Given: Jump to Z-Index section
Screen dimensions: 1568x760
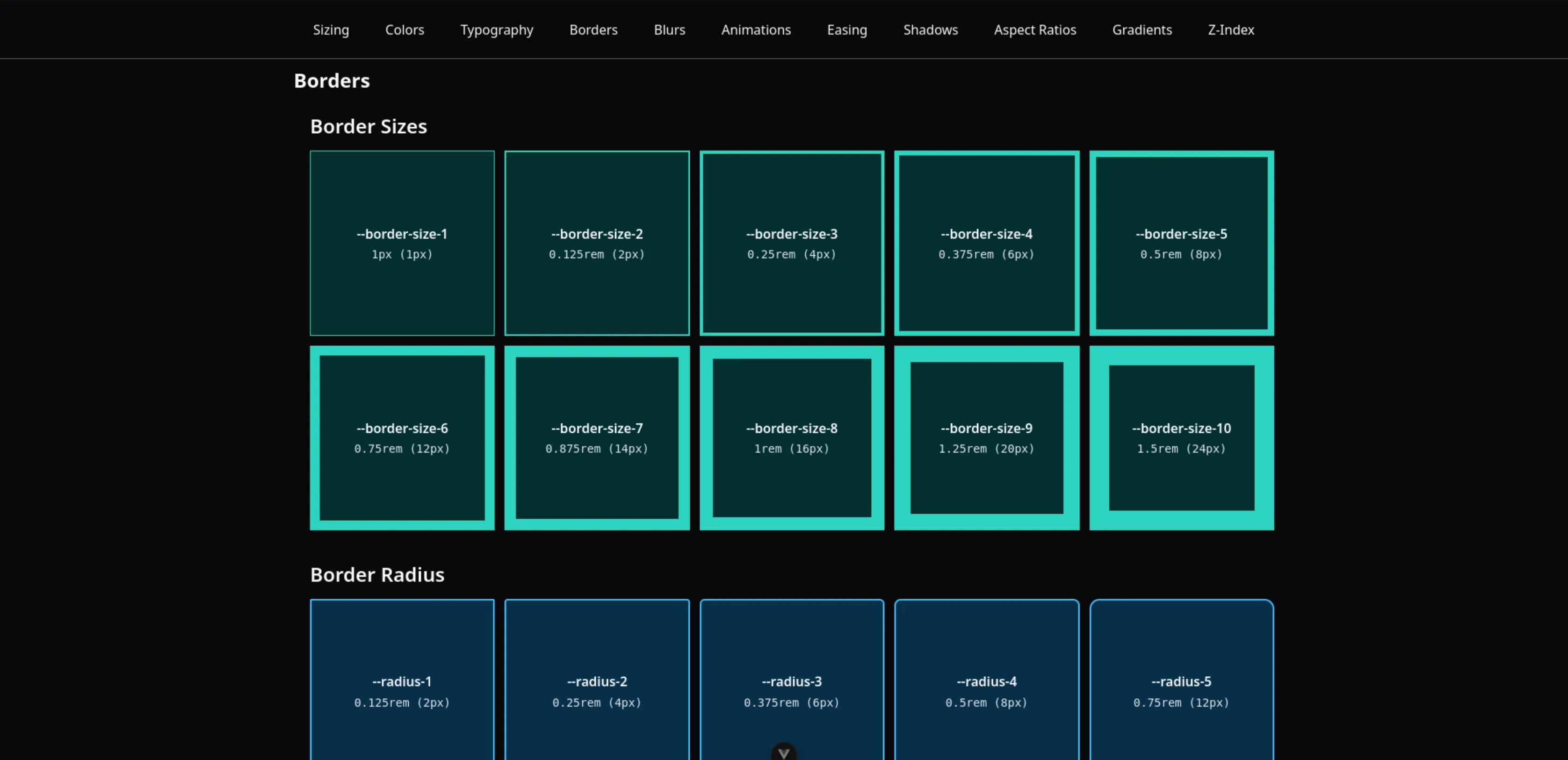Looking at the screenshot, I should pos(1231,30).
